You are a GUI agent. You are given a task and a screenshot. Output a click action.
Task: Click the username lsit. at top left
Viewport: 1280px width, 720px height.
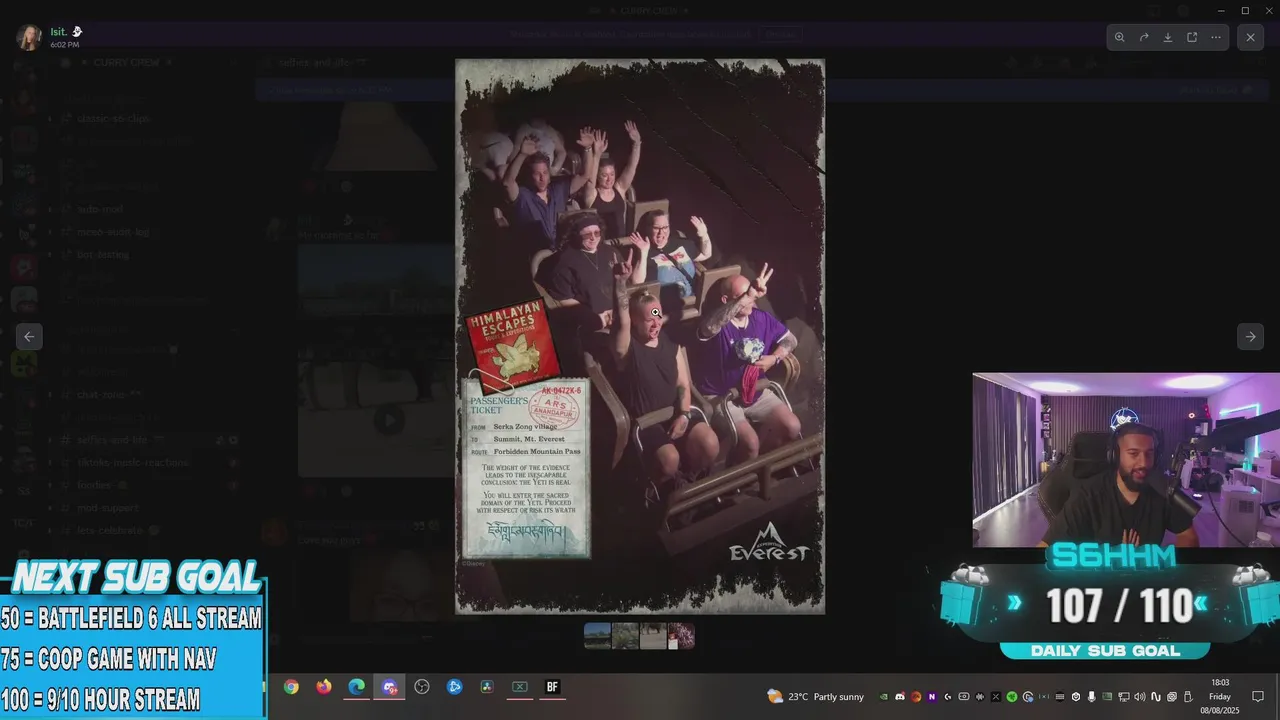59,32
